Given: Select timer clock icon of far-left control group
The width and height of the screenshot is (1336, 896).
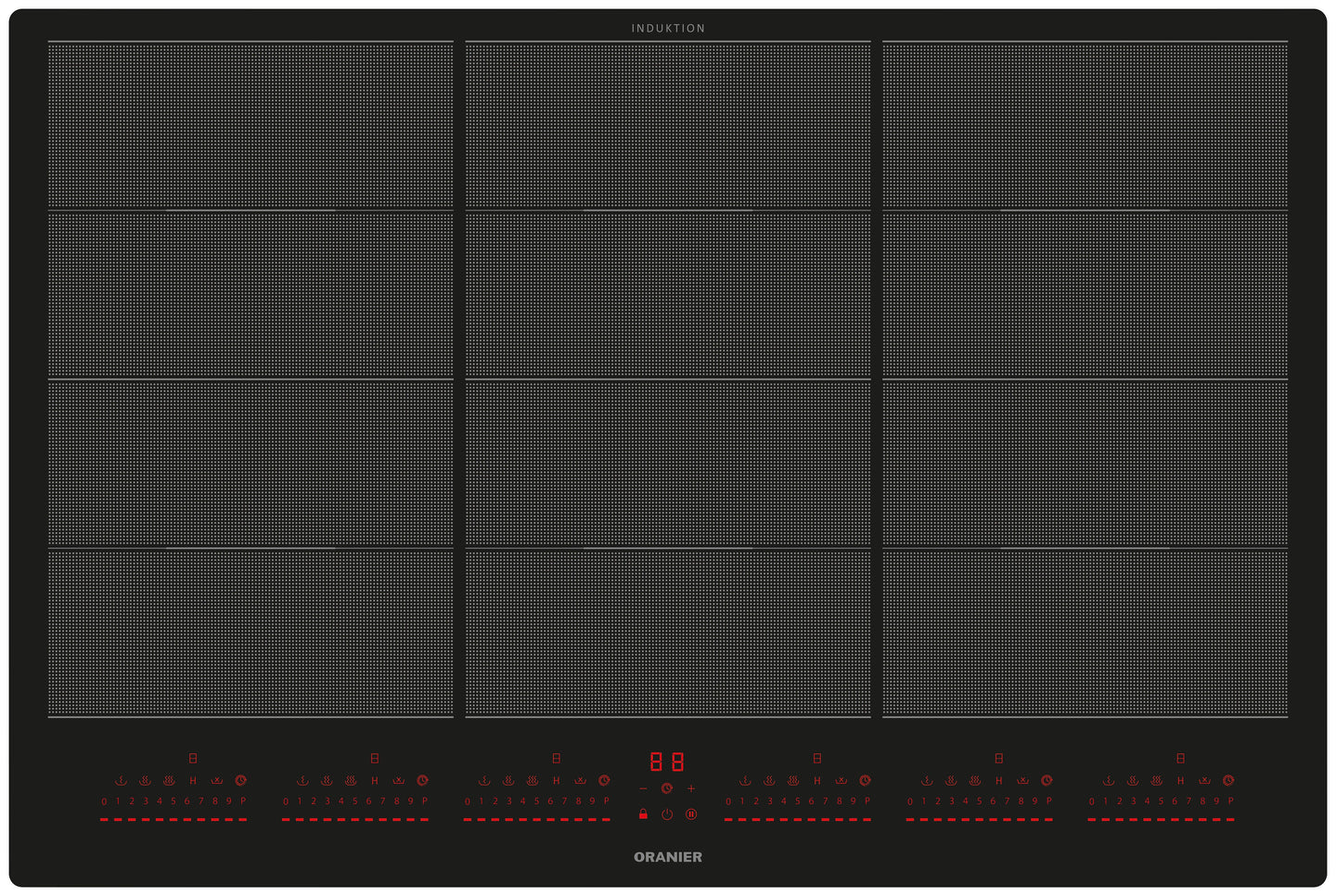Looking at the screenshot, I should (241, 781).
